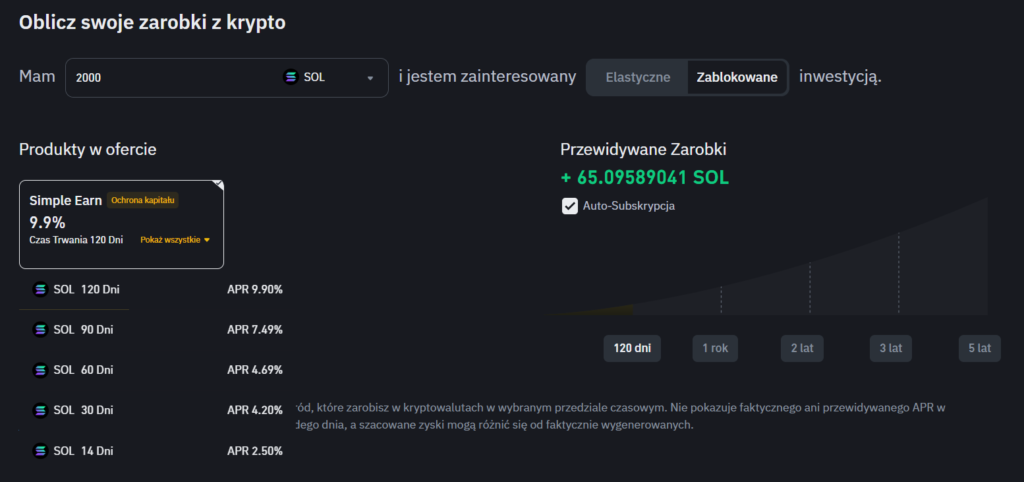Select the 120 dni time period tab
The height and width of the screenshot is (482, 1024).
632,348
